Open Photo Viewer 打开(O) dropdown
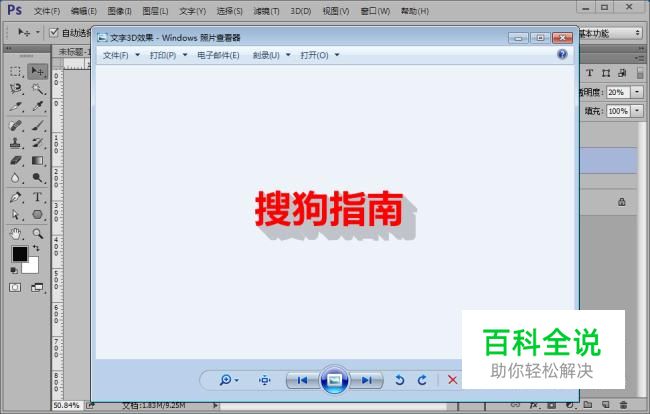650x414 pixels. (320, 55)
